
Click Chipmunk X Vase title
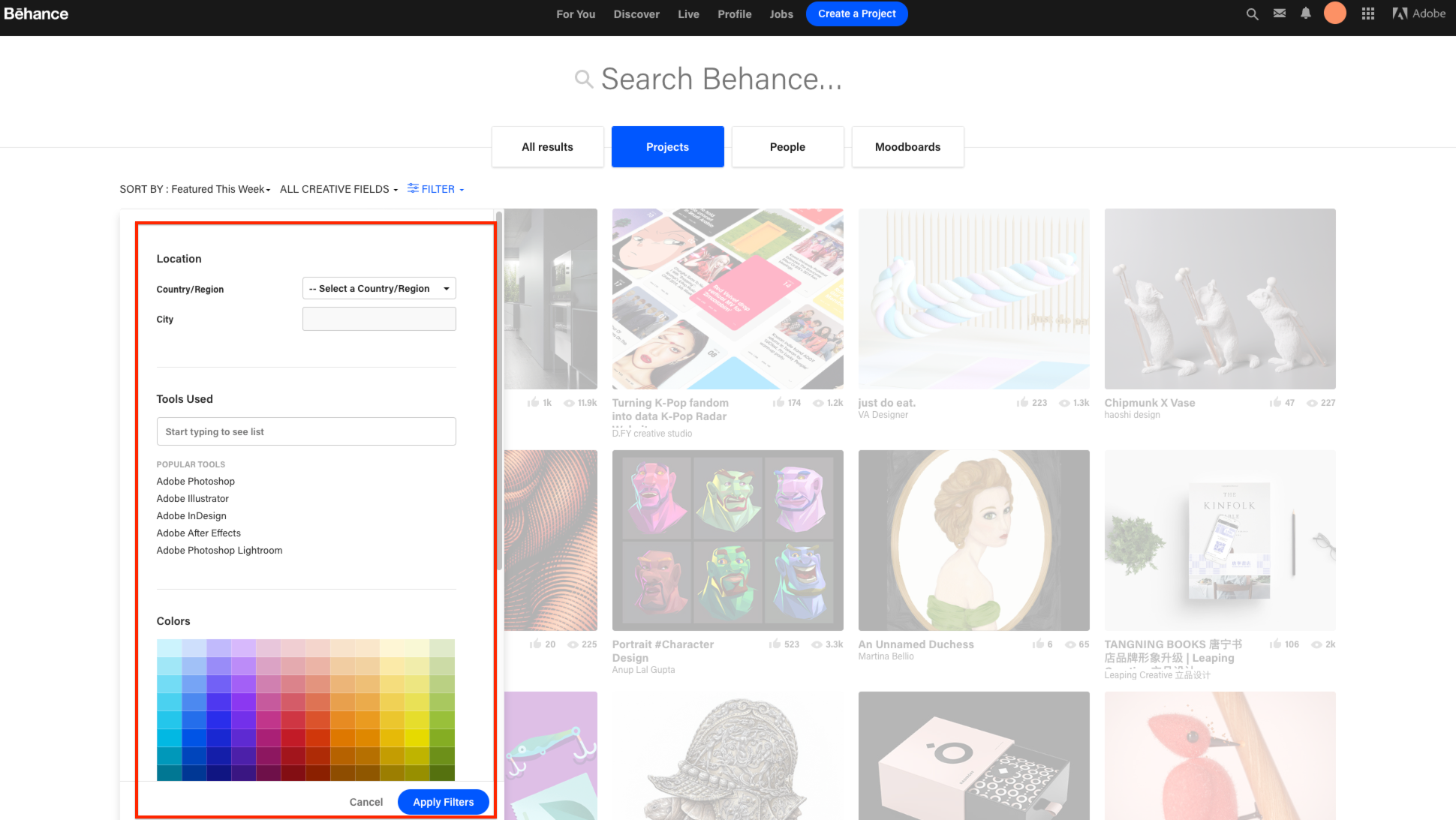pos(1149,403)
